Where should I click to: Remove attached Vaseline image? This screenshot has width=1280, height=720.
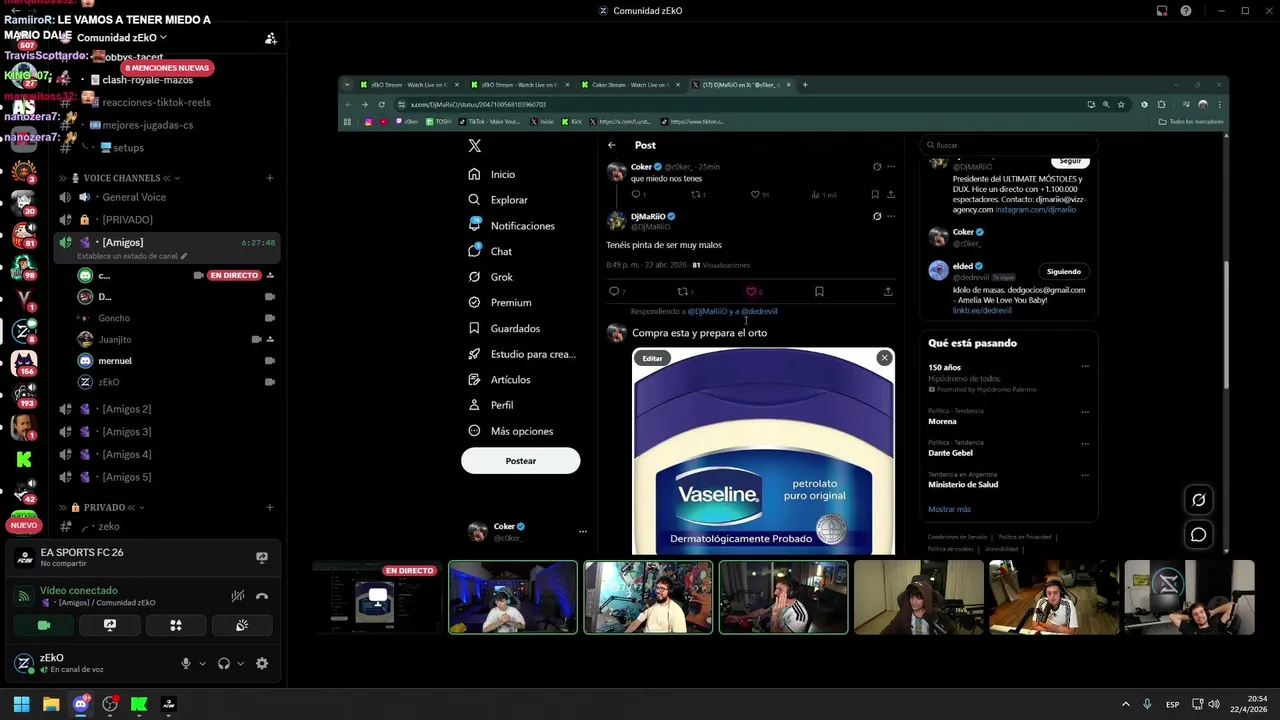[884, 358]
